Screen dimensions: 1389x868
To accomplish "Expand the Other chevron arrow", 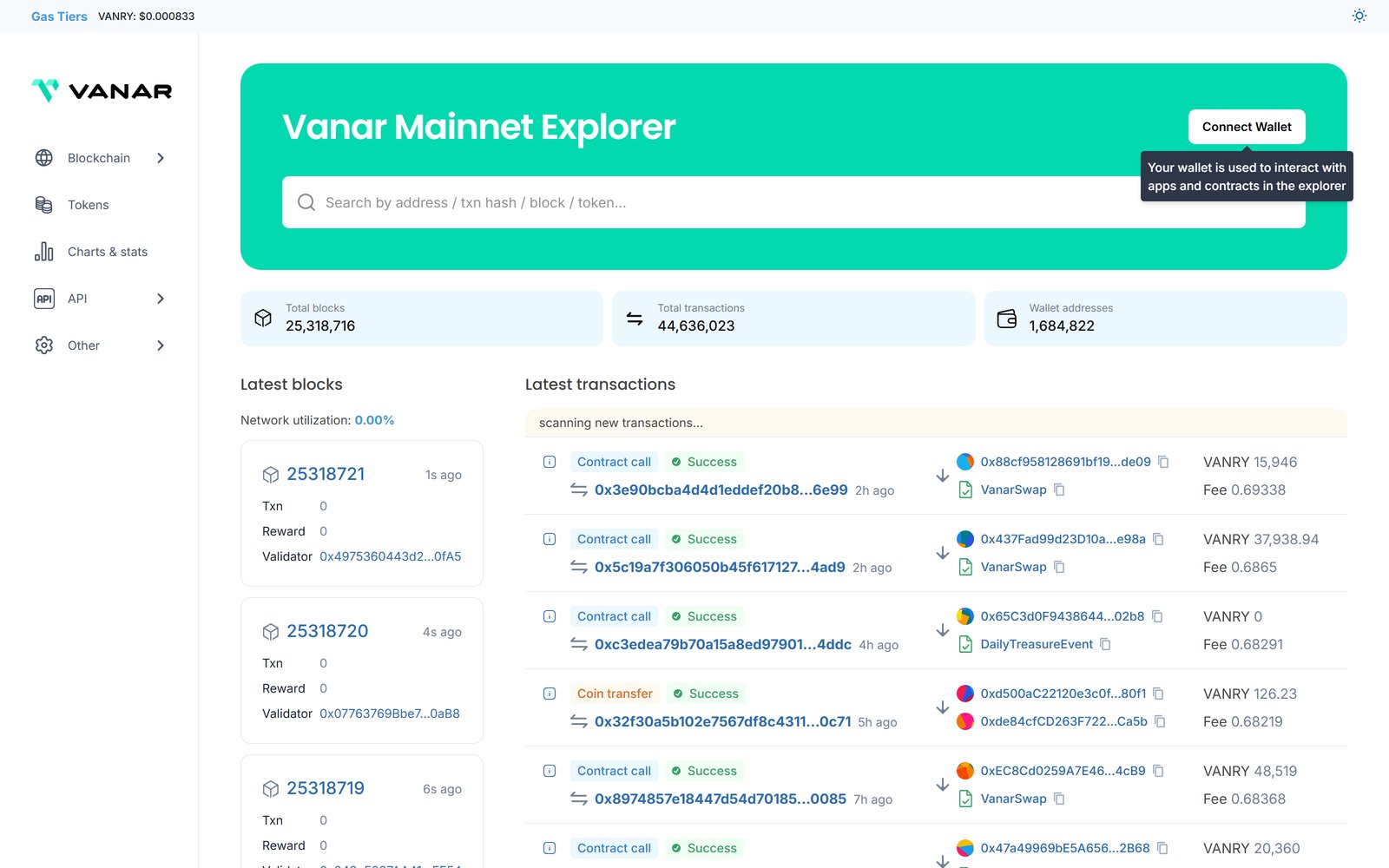I will pos(161,345).
